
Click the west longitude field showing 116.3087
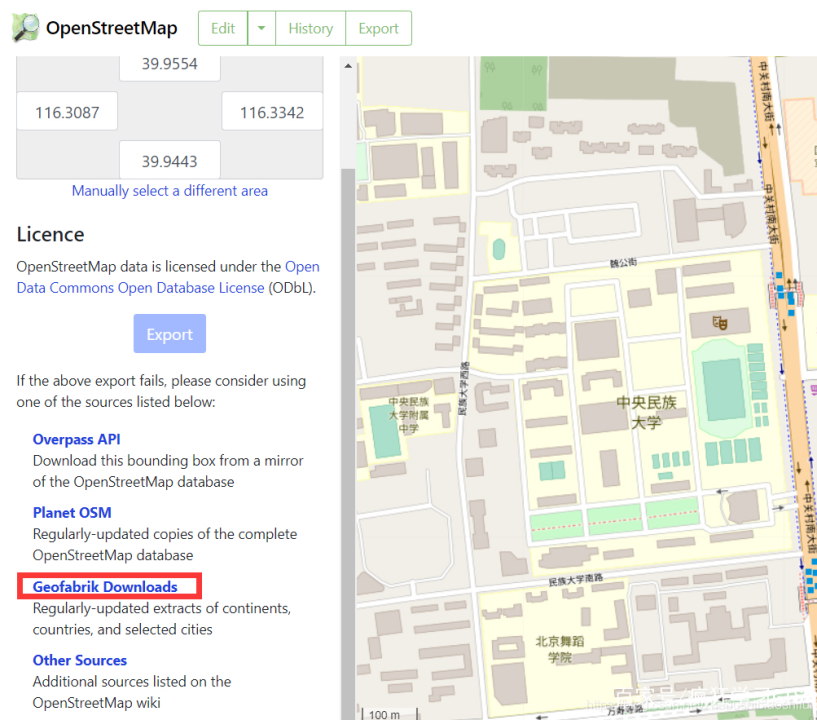tap(67, 111)
